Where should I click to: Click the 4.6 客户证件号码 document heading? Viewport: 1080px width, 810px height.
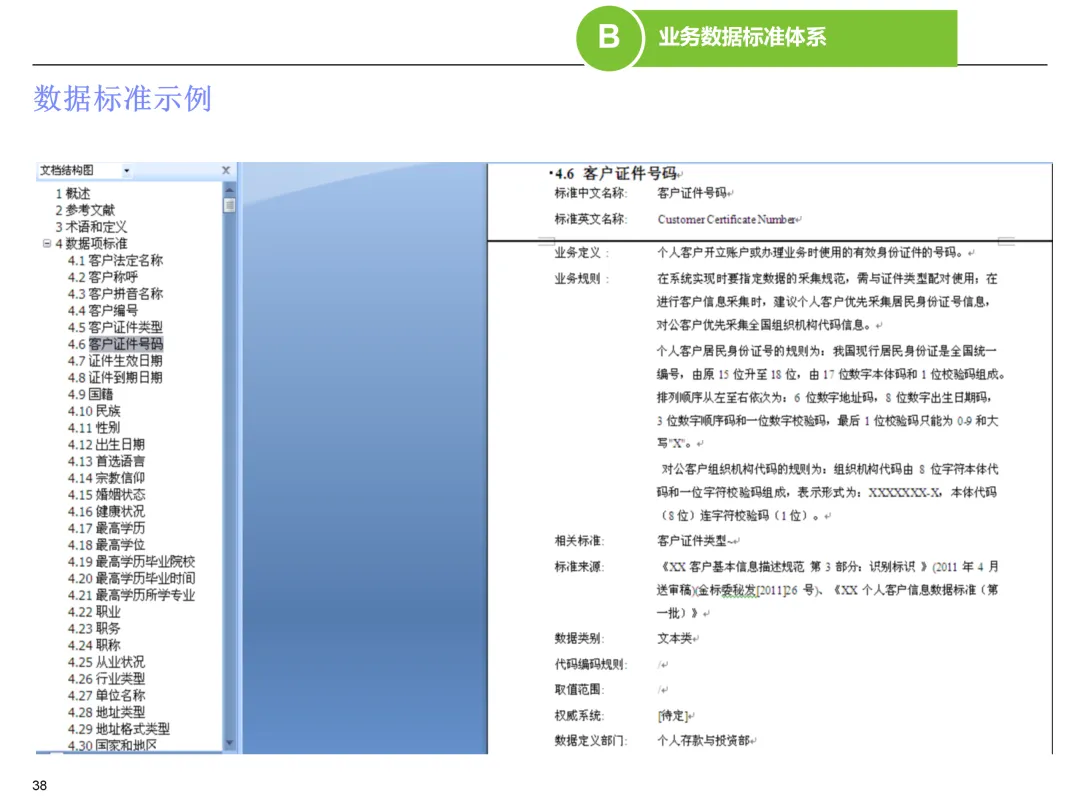click(x=616, y=174)
